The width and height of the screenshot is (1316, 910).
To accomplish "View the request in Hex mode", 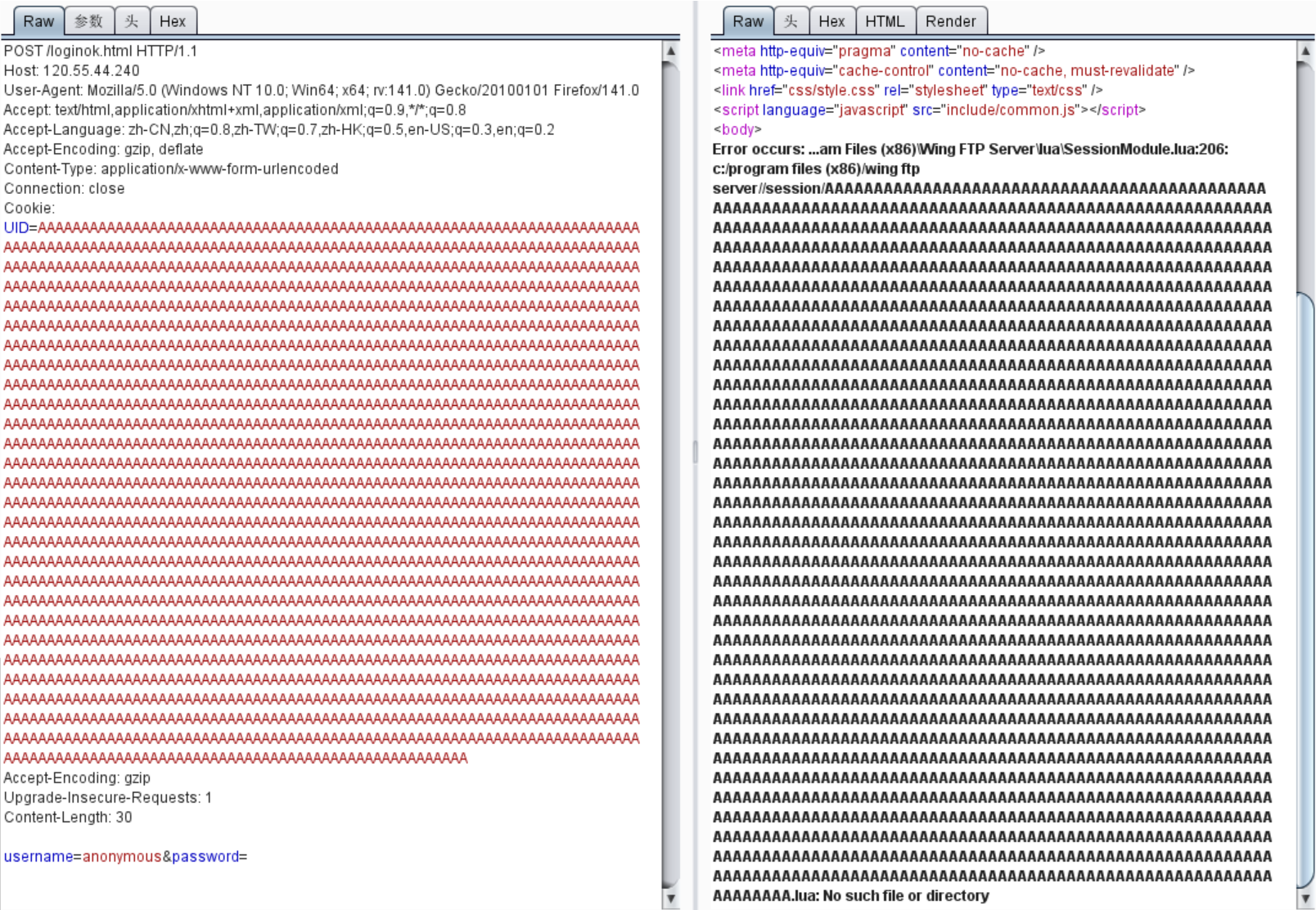I will 174,21.
